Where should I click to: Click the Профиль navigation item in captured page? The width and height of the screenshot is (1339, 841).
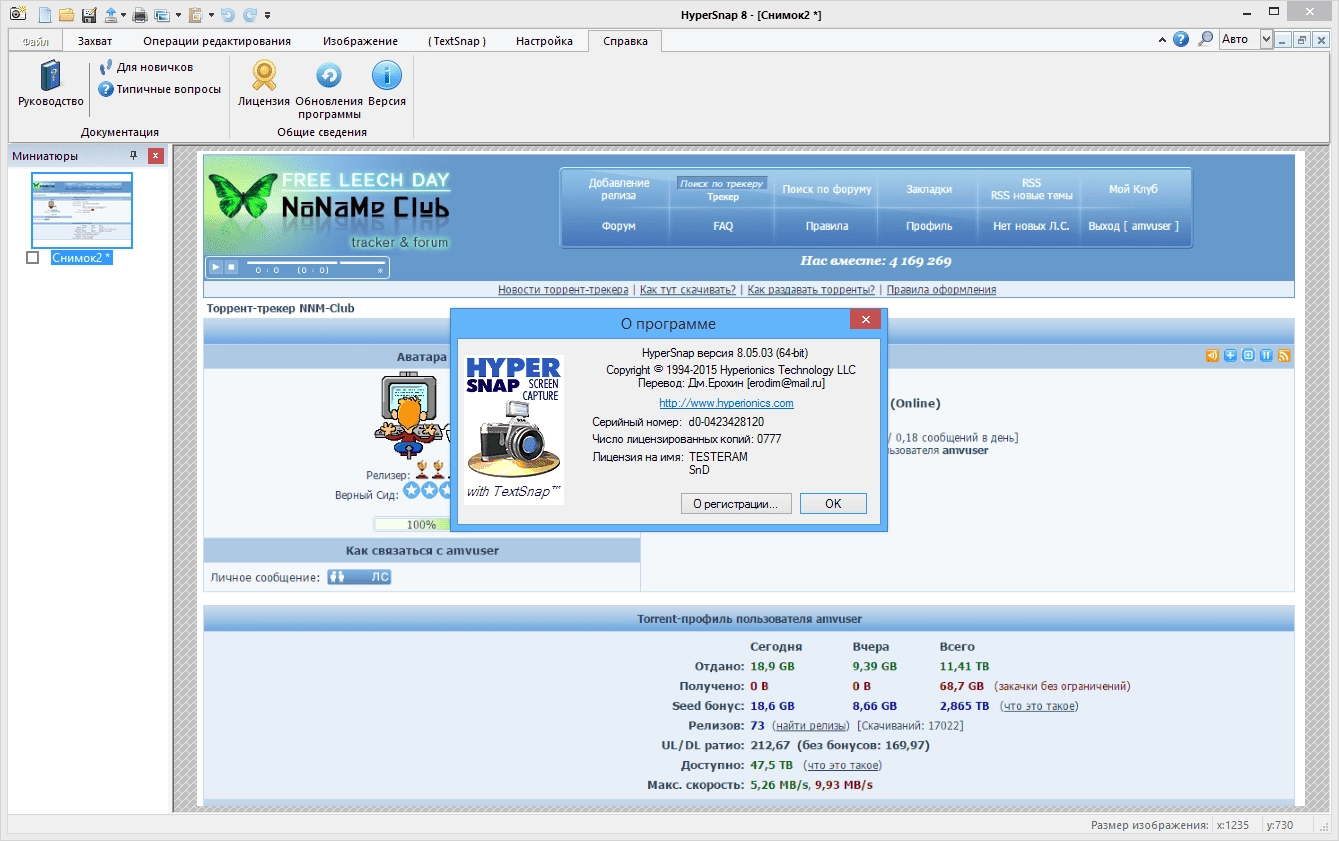click(x=929, y=226)
